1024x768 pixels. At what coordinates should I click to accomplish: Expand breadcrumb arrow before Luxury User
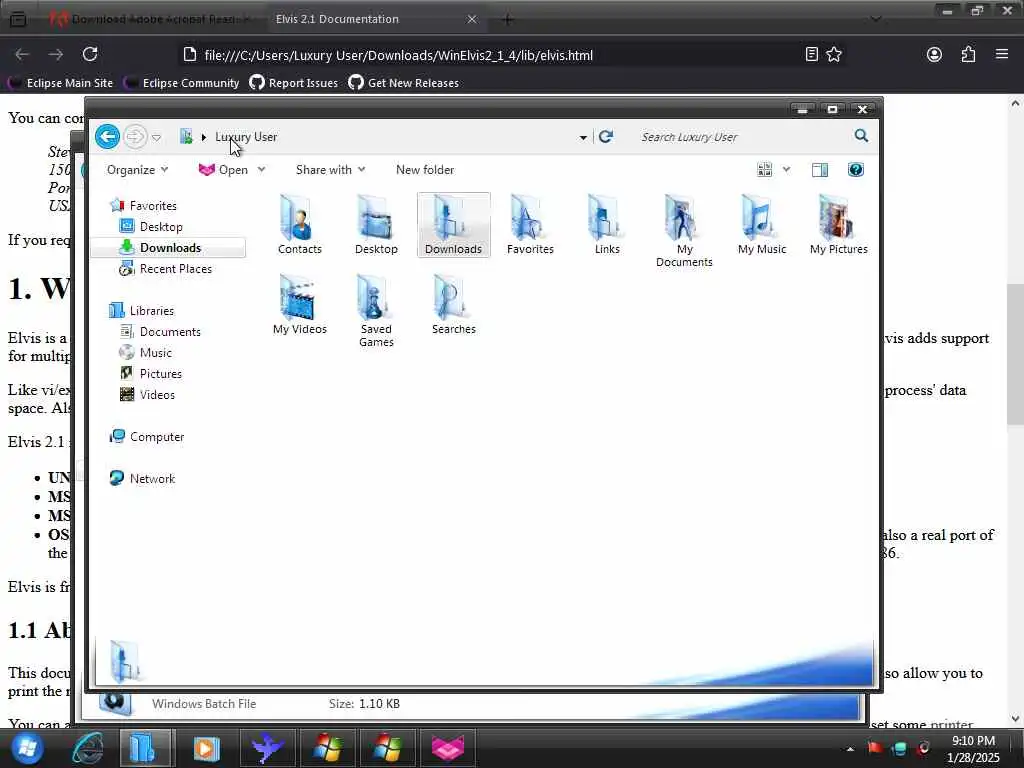[x=204, y=137]
